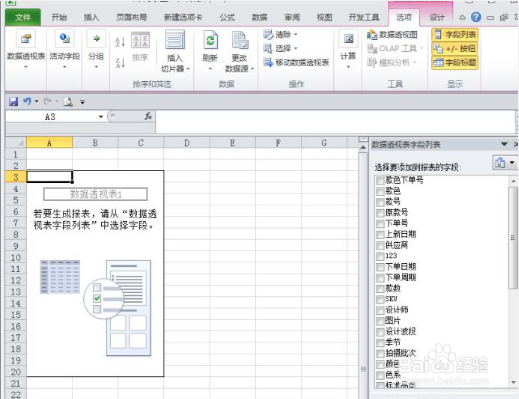Open the undo history dropdown arrow
The image size is (519, 399).
[36, 101]
